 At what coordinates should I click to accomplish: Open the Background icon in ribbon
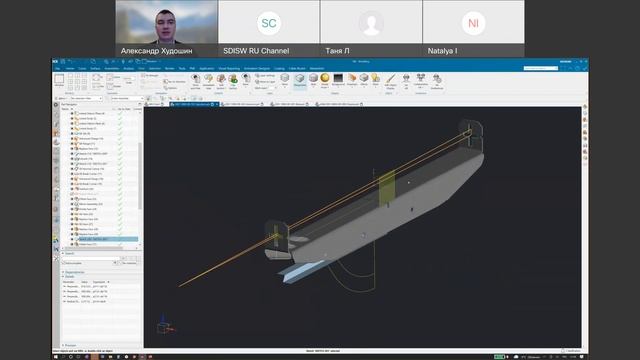pyautogui.click(x=338, y=80)
